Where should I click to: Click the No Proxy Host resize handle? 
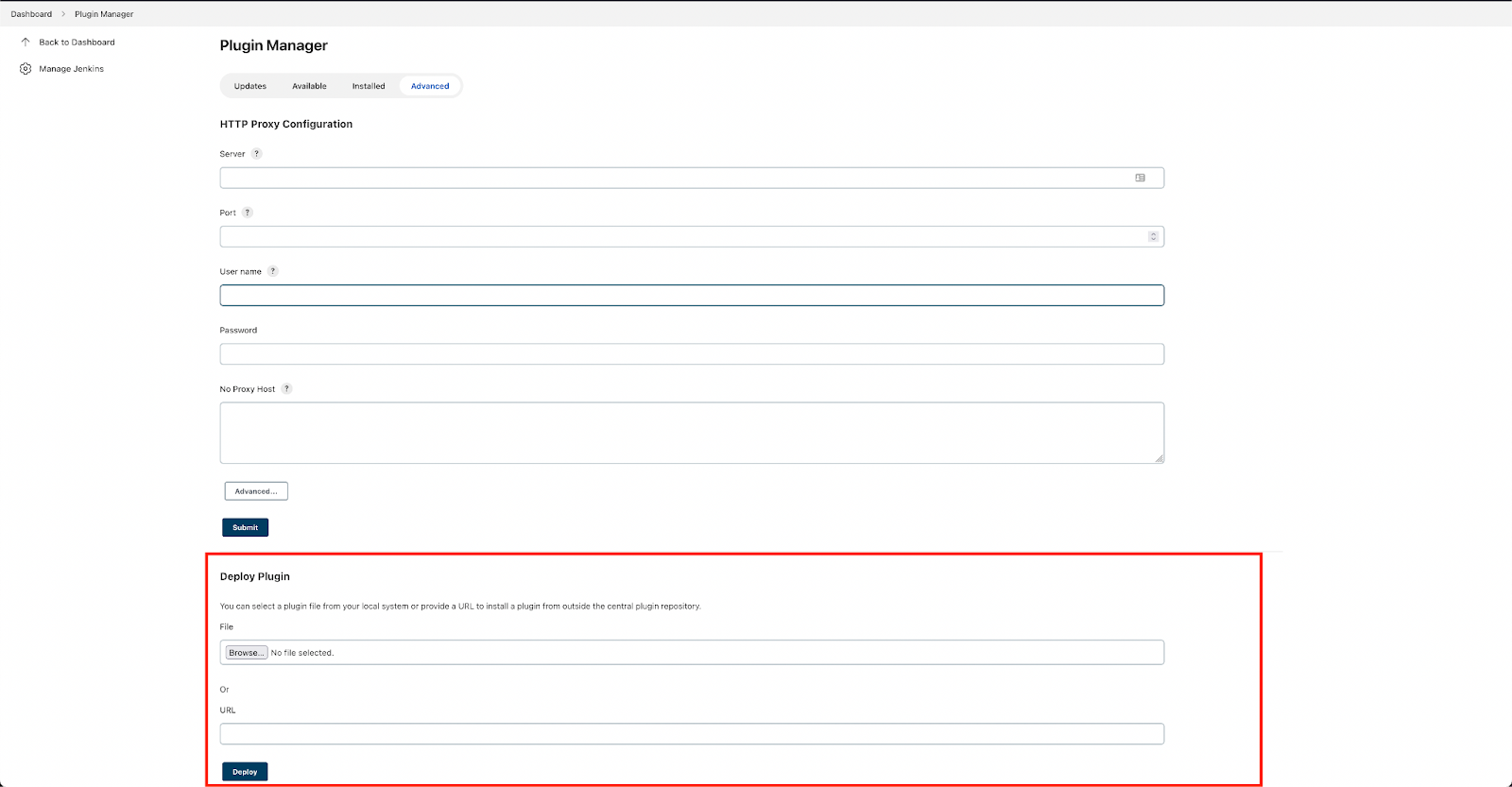coord(1159,458)
